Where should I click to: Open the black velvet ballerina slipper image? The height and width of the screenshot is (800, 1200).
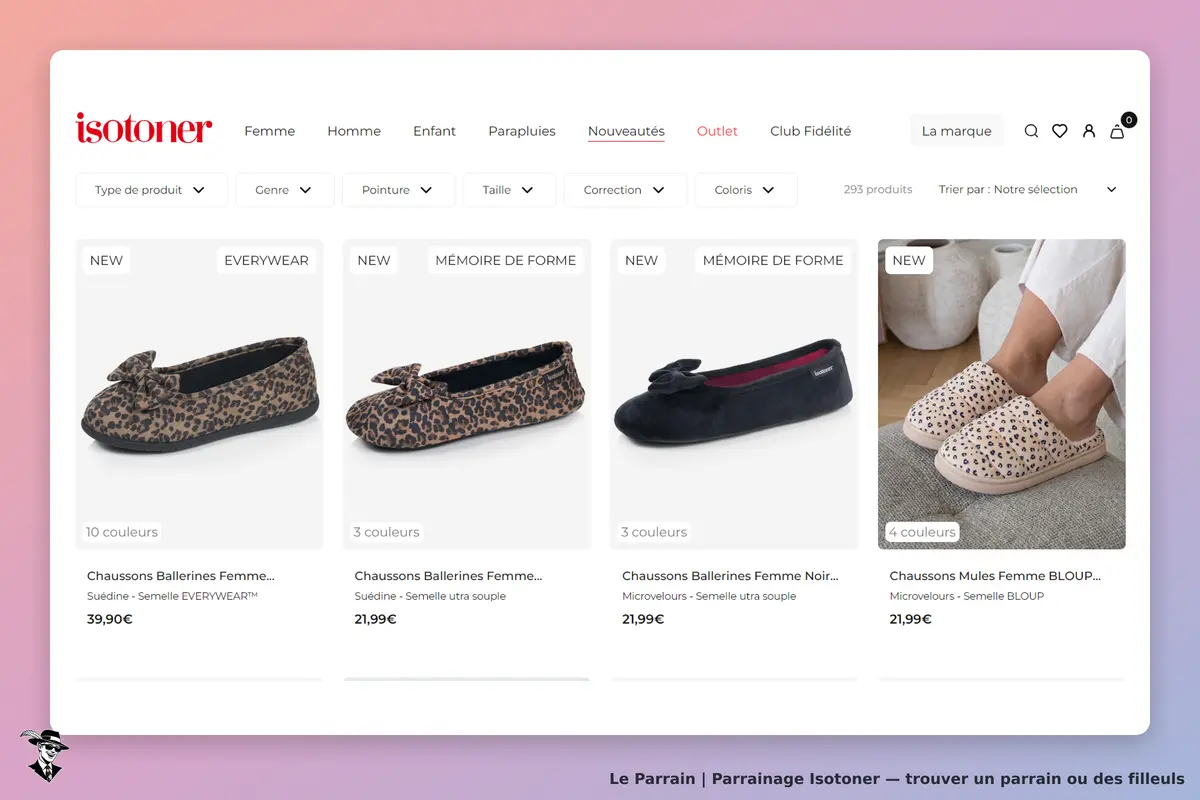point(734,394)
